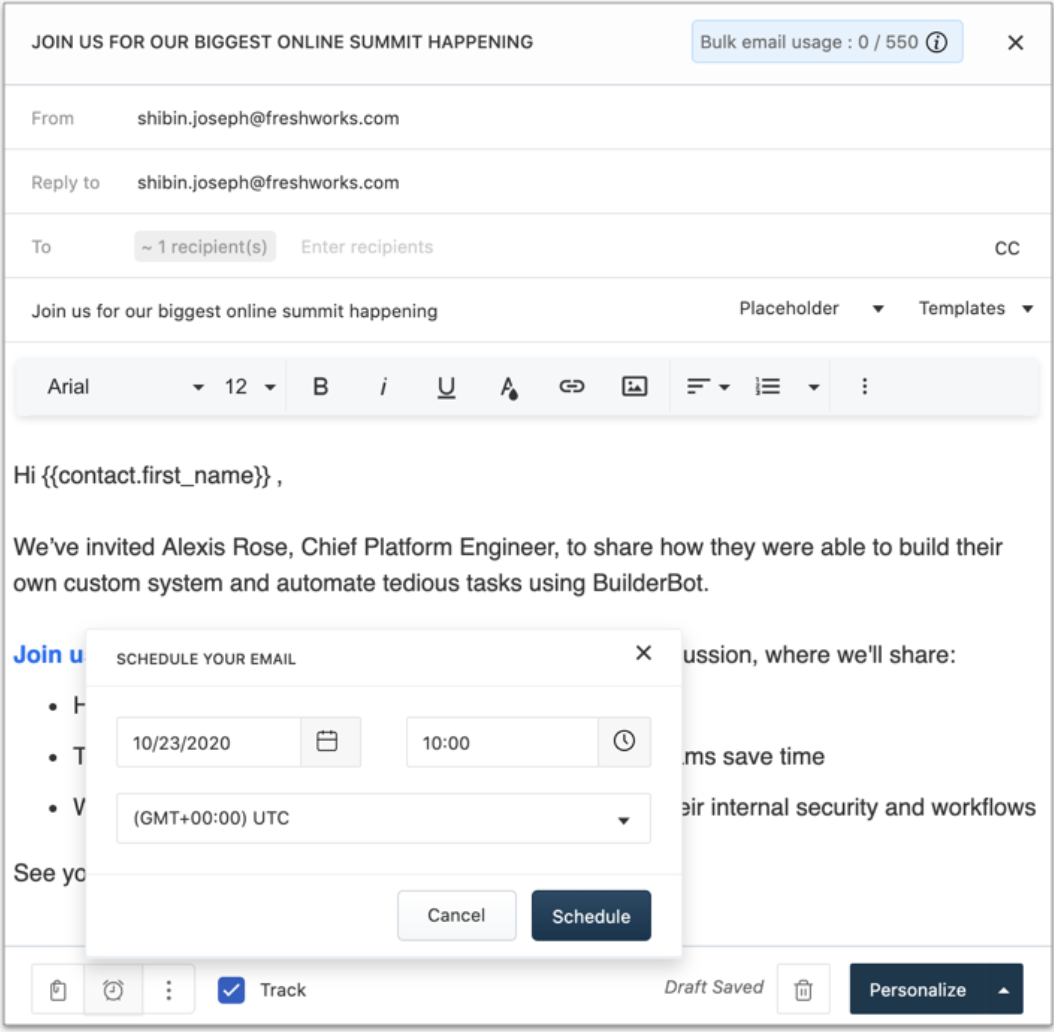Change the Arial font family

point(125,387)
